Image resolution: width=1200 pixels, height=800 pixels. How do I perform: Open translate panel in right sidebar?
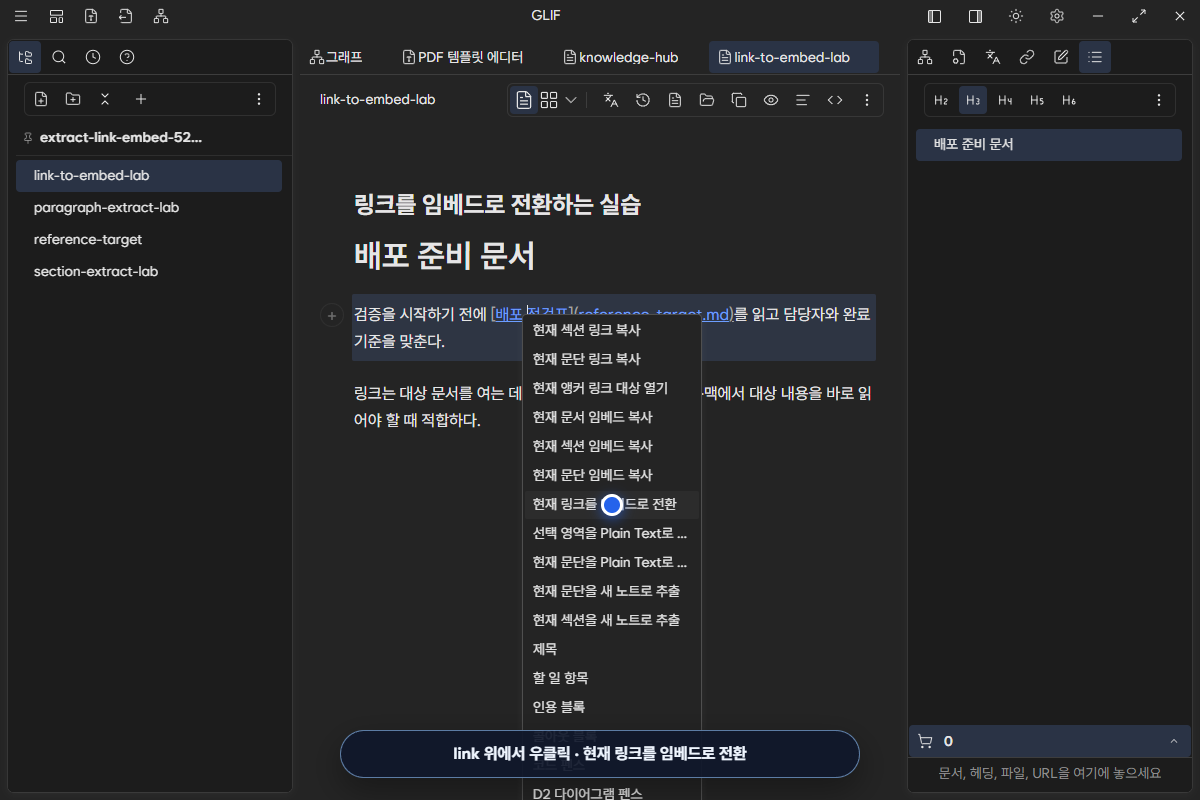[993, 57]
